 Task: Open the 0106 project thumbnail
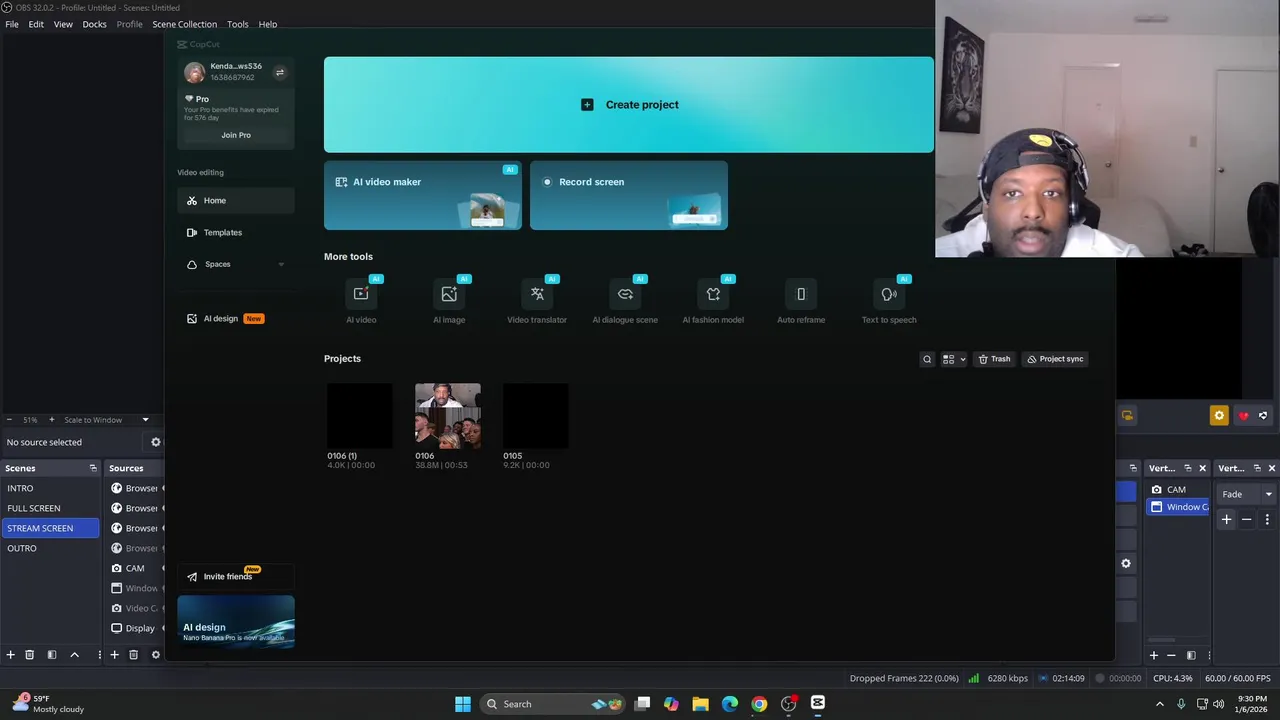click(448, 416)
